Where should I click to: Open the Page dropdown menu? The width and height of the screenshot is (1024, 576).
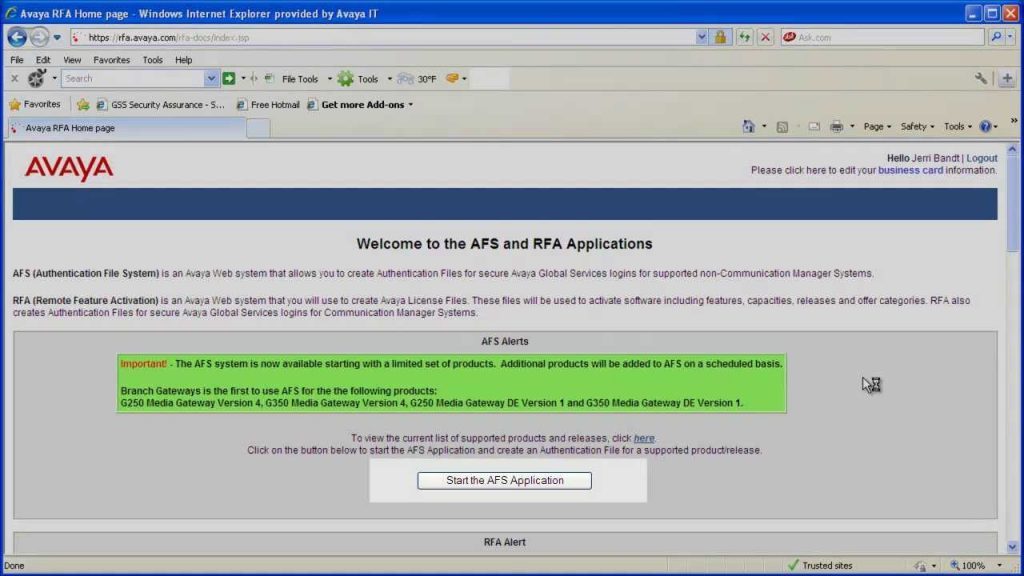click(x=877, y=127)
